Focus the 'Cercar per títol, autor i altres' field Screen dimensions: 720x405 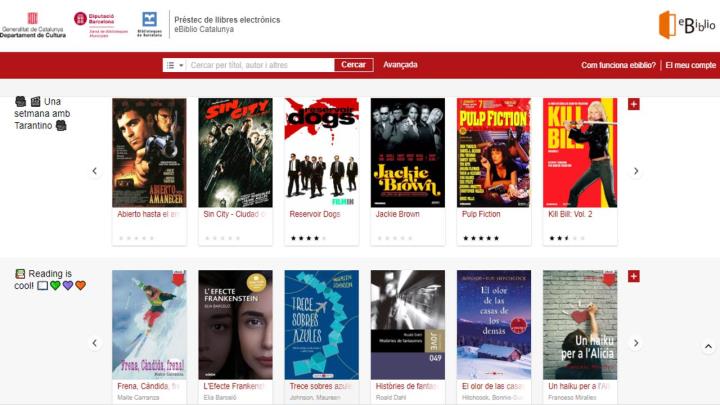[x=260, y=65]
